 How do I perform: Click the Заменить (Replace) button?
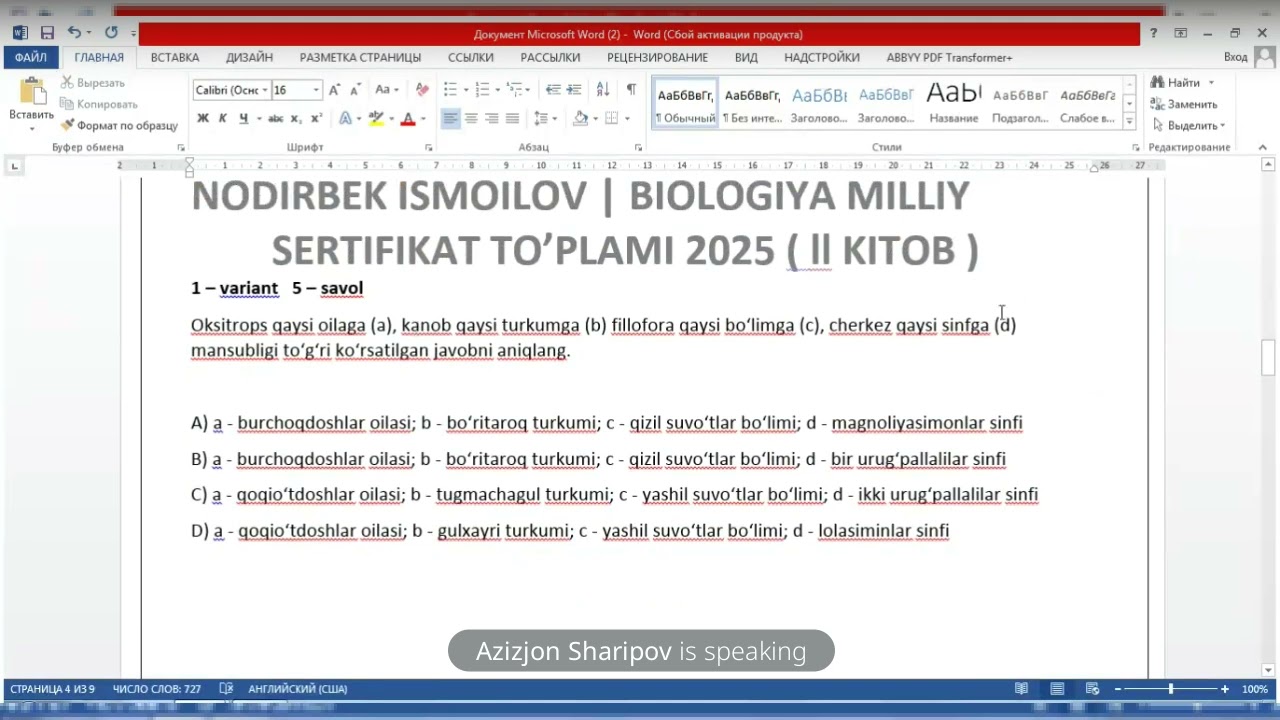click(1184, 104)
